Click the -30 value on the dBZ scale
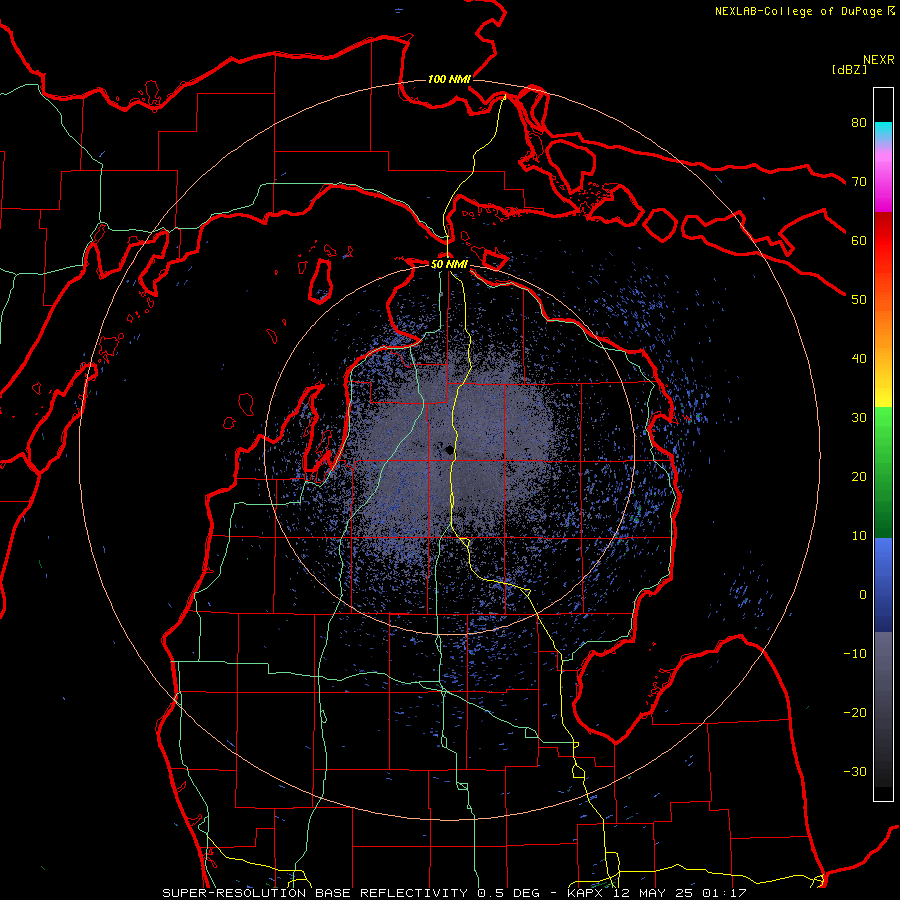 [x=855, y=771]
